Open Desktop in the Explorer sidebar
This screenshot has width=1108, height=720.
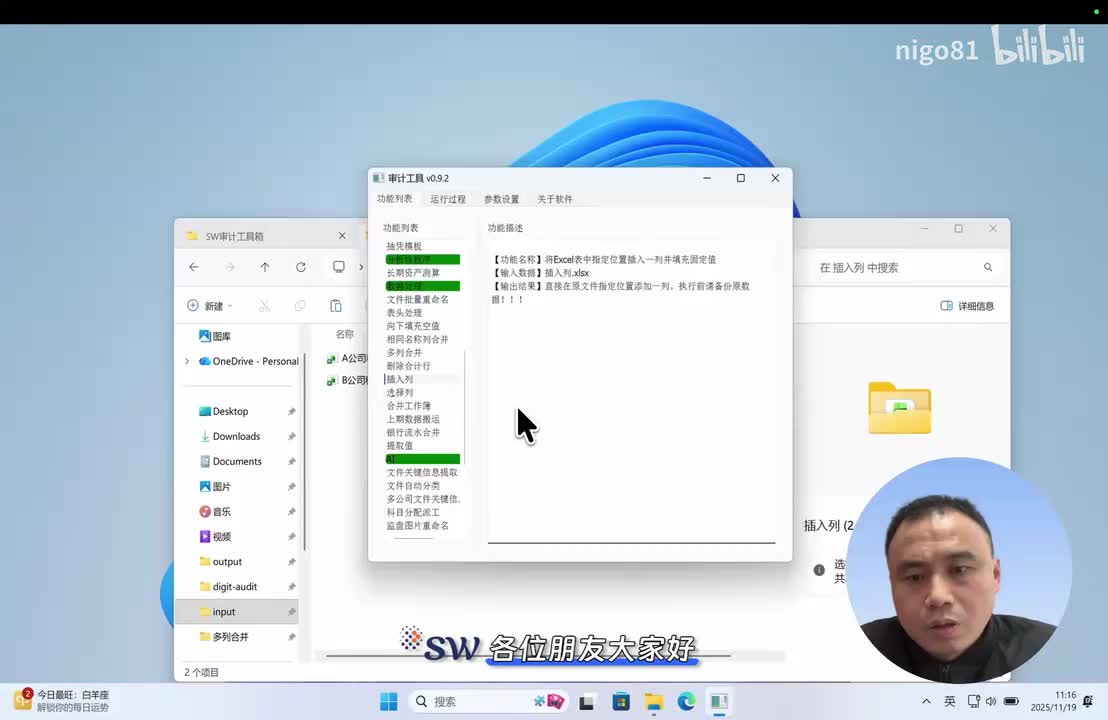[224, 411]
